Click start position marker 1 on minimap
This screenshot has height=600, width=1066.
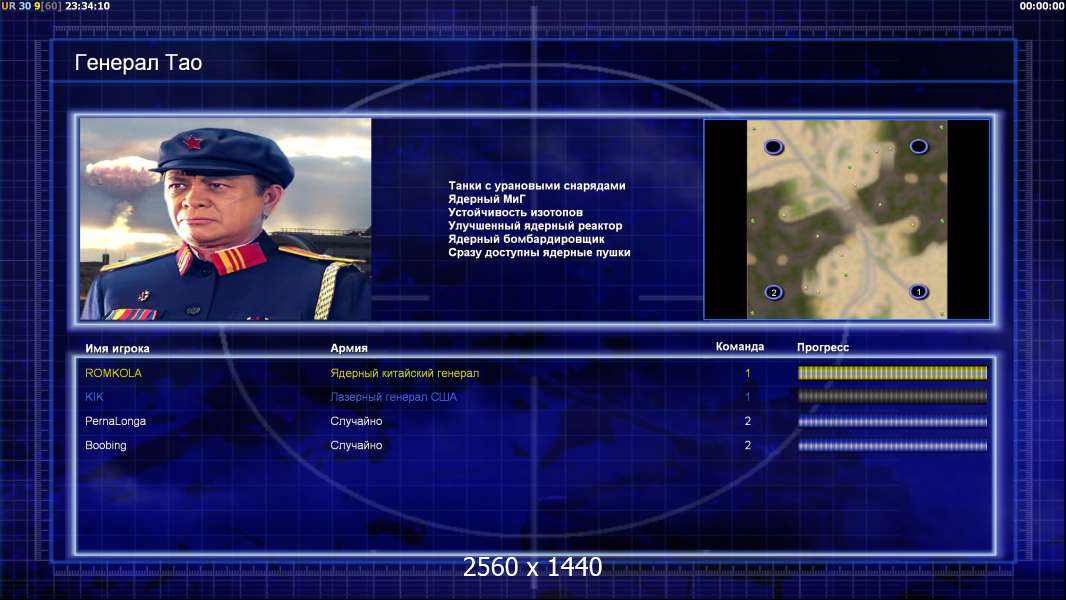(918, 292)
